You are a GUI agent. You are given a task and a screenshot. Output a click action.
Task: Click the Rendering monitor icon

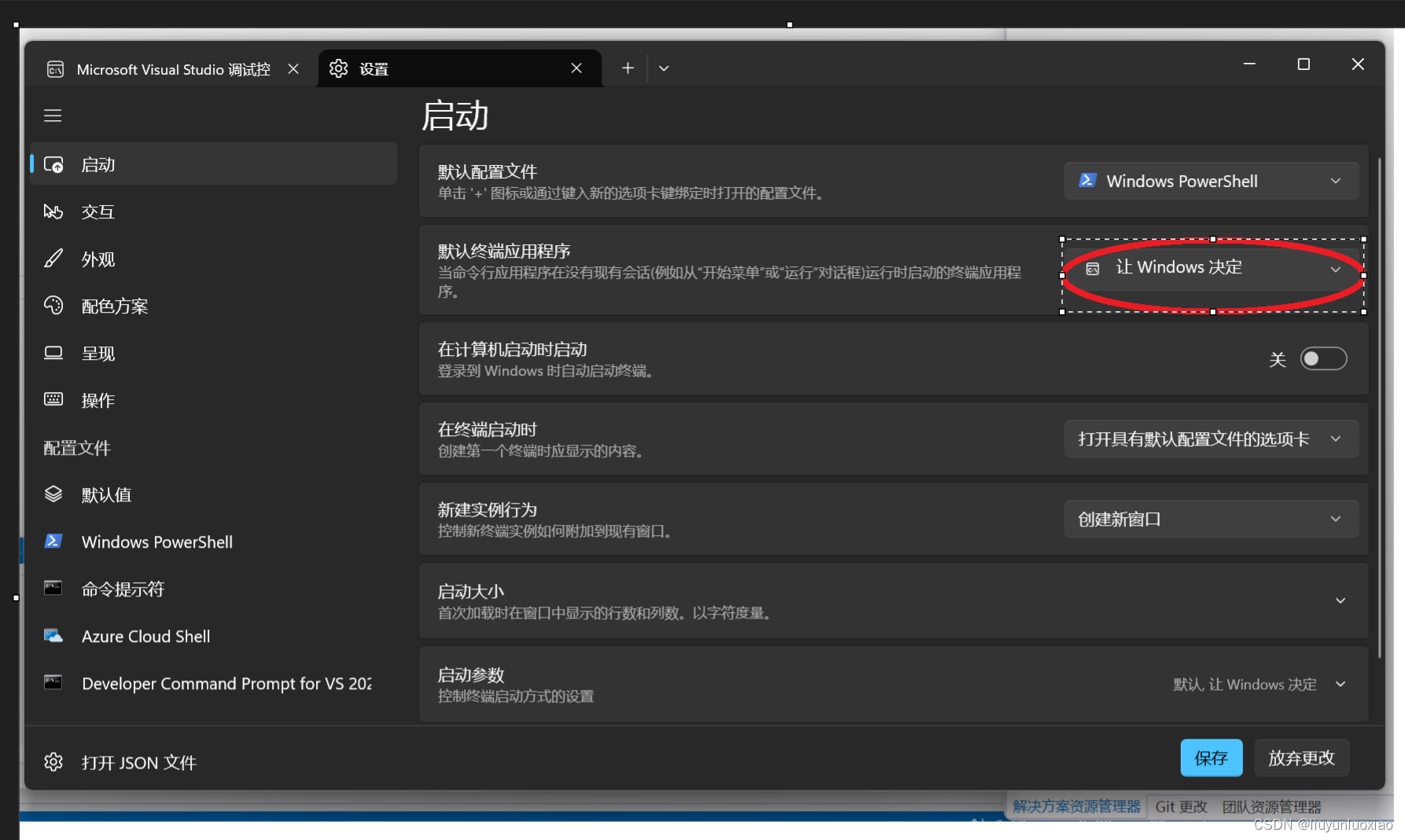[x=53, y=353]
